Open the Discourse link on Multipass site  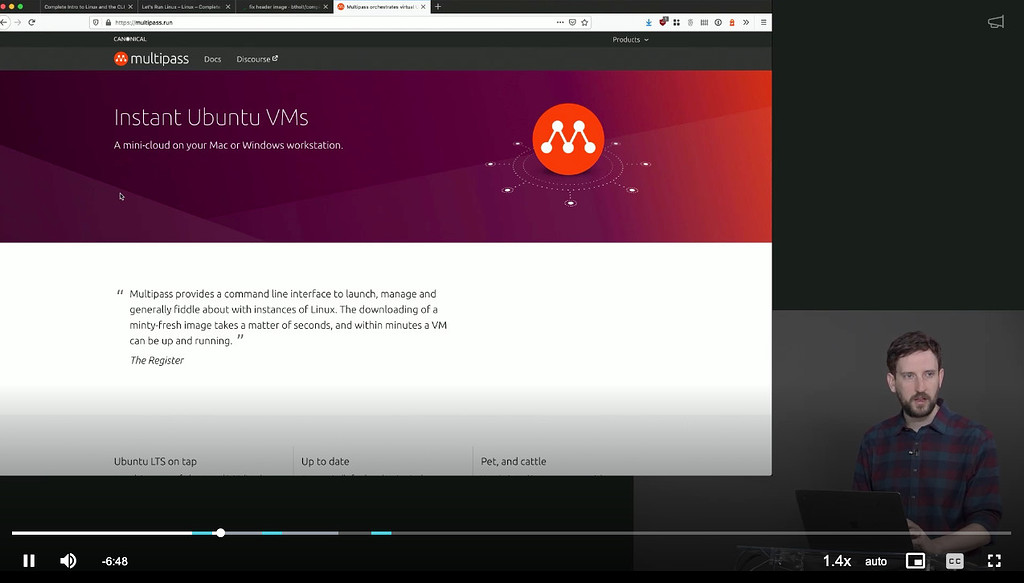click(x=254, y=59)
